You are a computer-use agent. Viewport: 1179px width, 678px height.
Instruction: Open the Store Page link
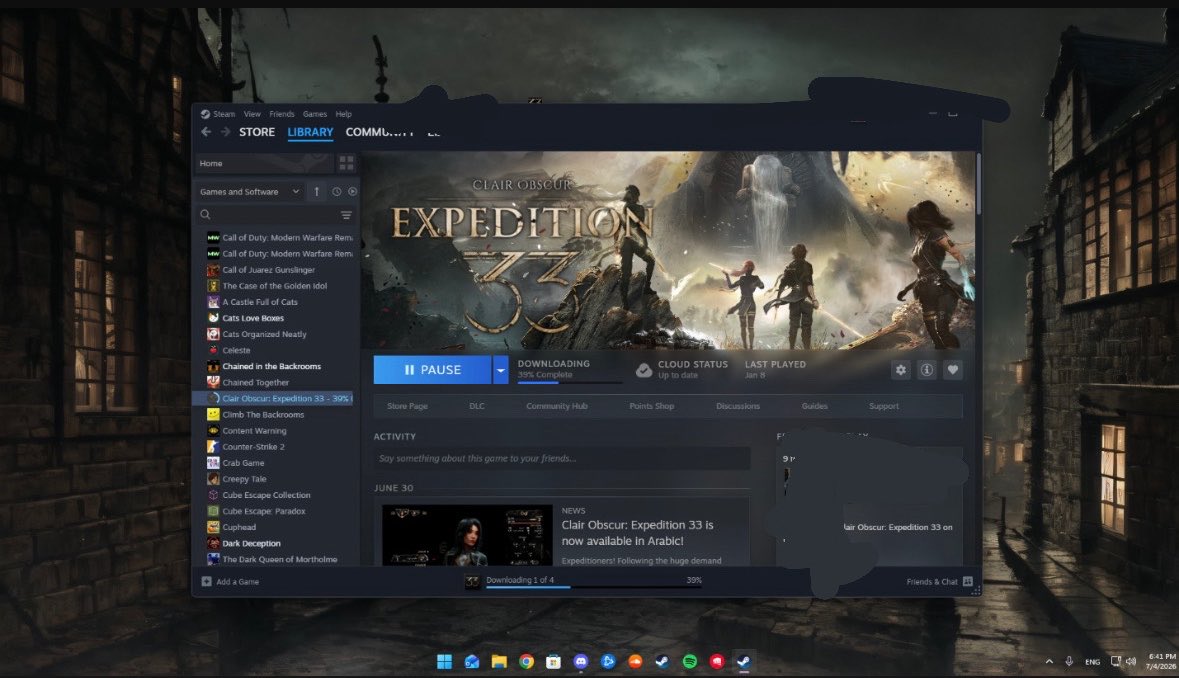click(407, 406)
